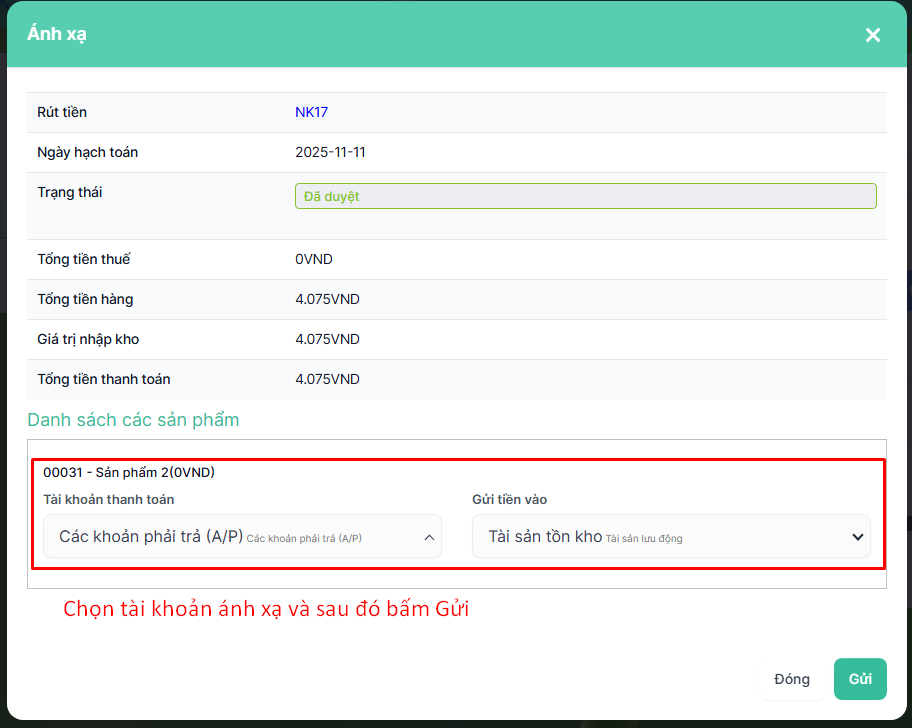Submit the mapping with the Gửi button
Screen dimensions: 912x728
860,679
